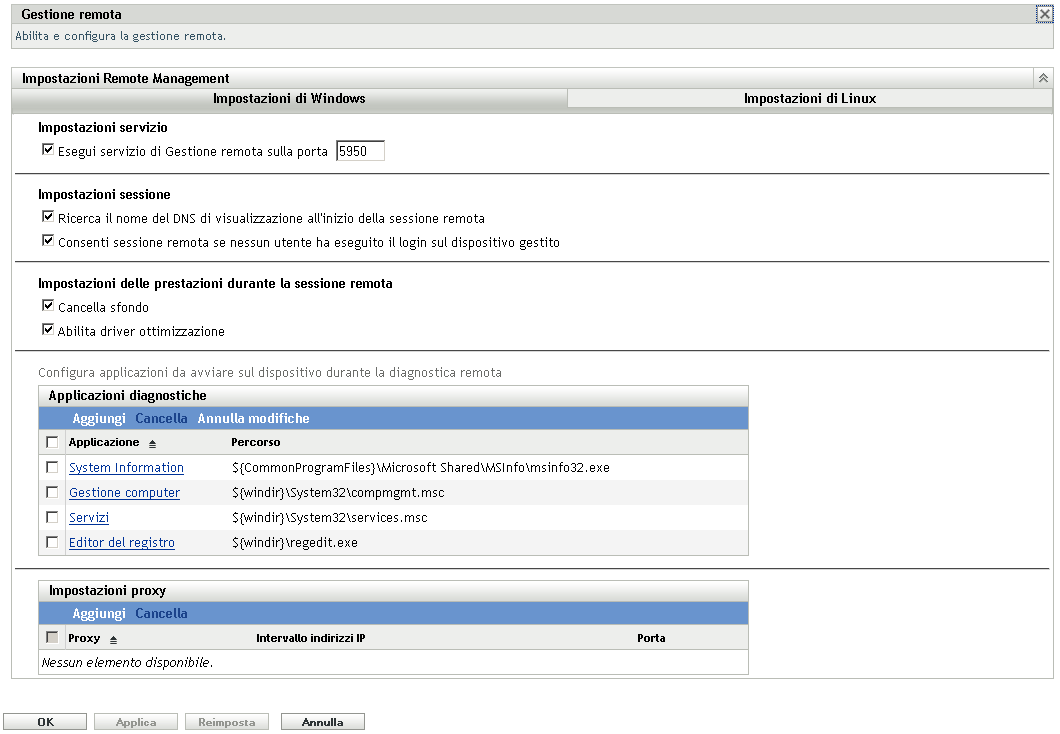Collapse the Impostazioni Remote Management section
The height and width of the screenshot is (734, 1060).
point(1043,77)
